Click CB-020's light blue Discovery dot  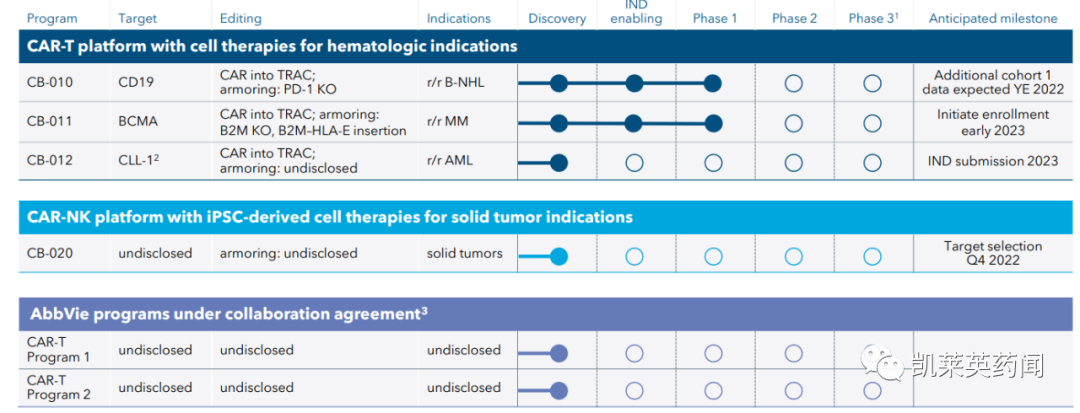559,257
